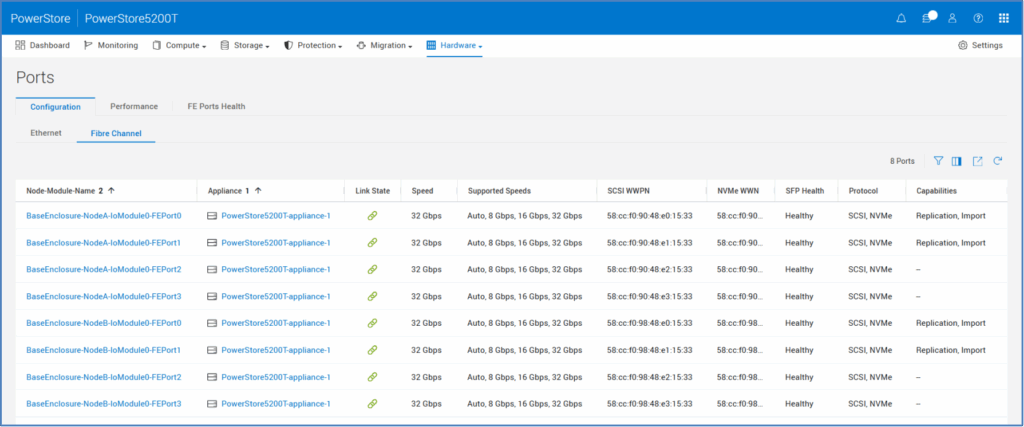Open BaseEnclosure-NodeB-IoModule0-FEPort1 link
The width and height of the screenshot is (1024, 427).
(x=104, y=350)
